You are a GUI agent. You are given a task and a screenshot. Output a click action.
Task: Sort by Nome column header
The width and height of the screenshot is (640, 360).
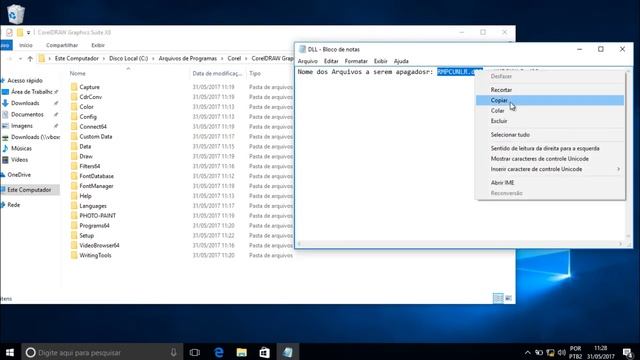78,73
